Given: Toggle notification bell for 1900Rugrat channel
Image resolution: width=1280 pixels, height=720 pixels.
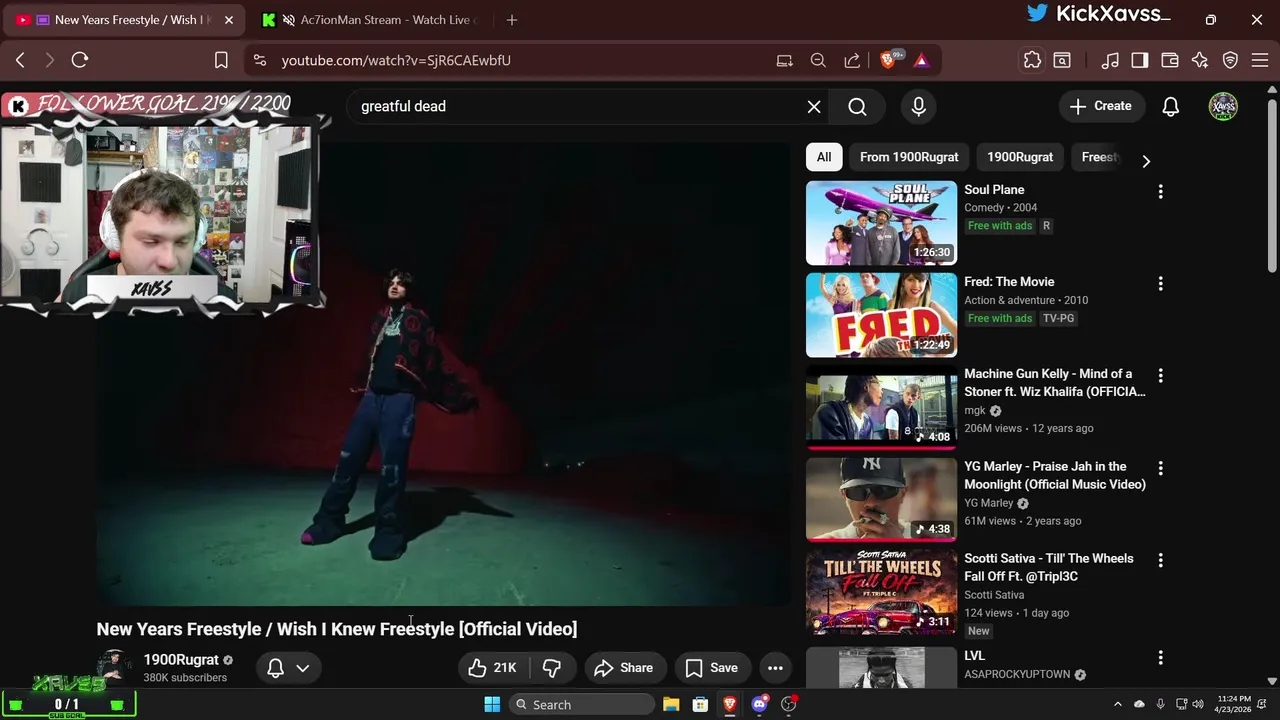Looking at the screenshot, I should [276, 668].
